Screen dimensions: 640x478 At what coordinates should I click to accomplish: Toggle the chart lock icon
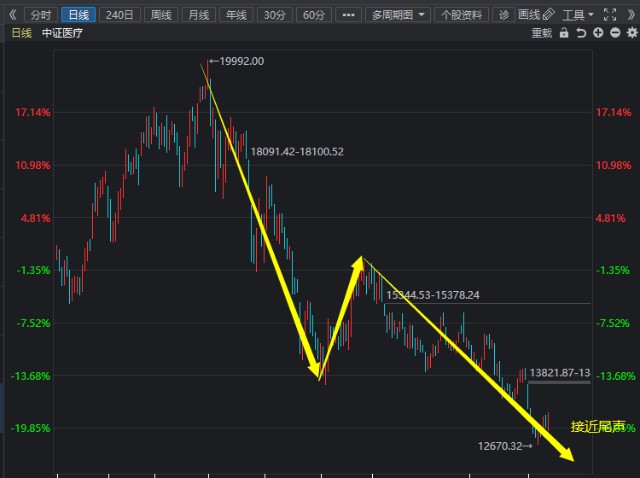point(564,33)
